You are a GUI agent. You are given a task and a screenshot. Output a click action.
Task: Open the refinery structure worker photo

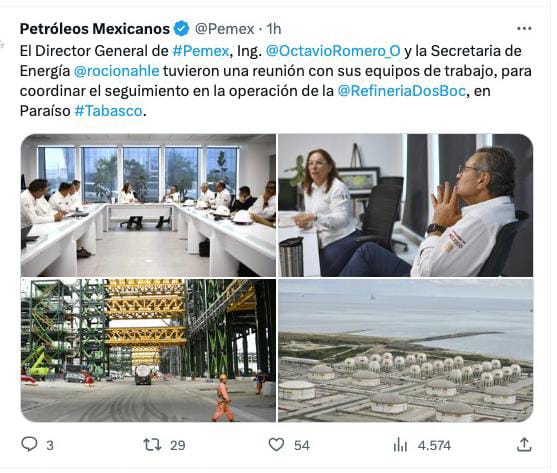(x=148, y=350)
